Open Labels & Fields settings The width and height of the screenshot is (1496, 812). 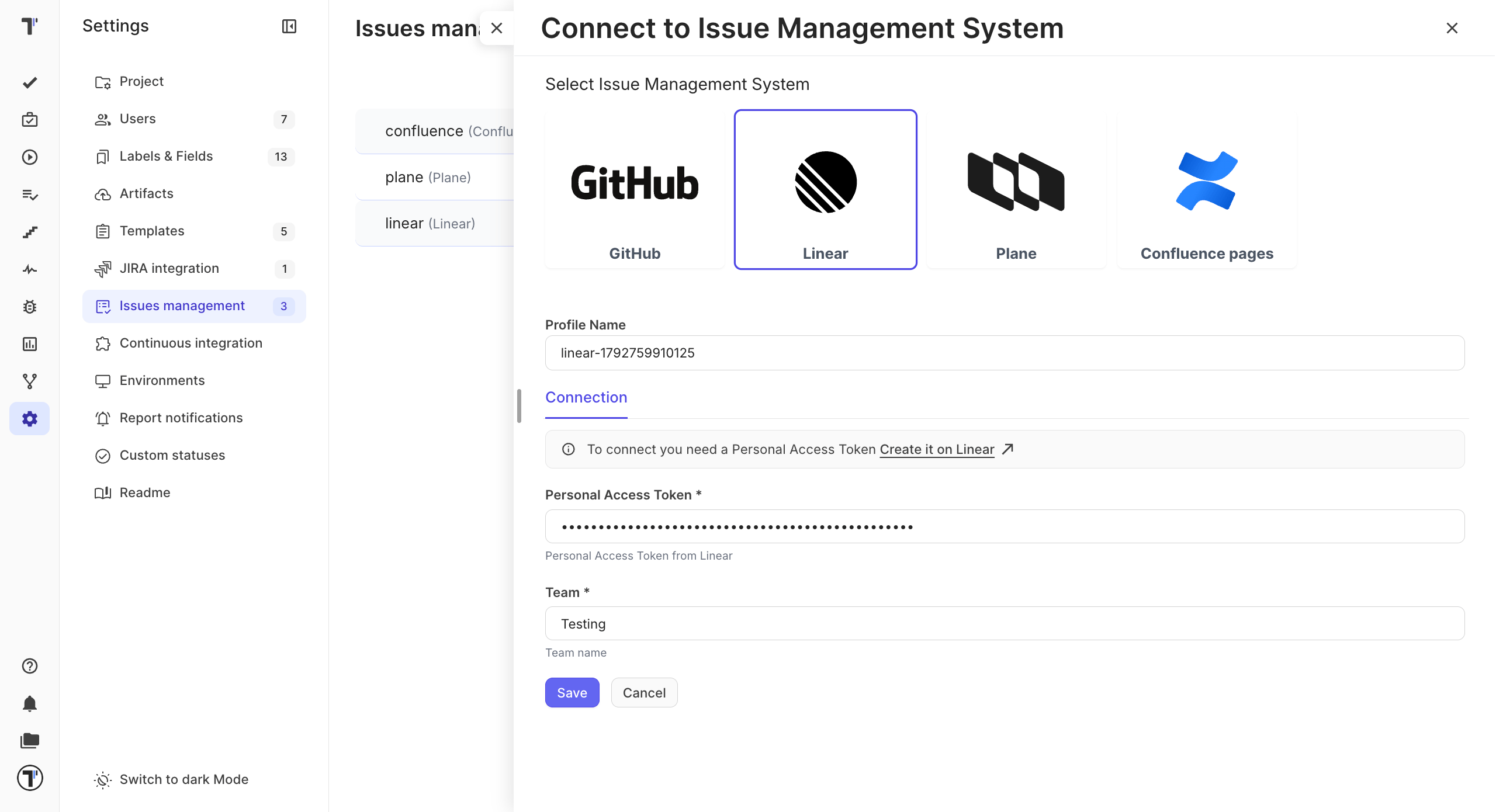pos(194,157)
